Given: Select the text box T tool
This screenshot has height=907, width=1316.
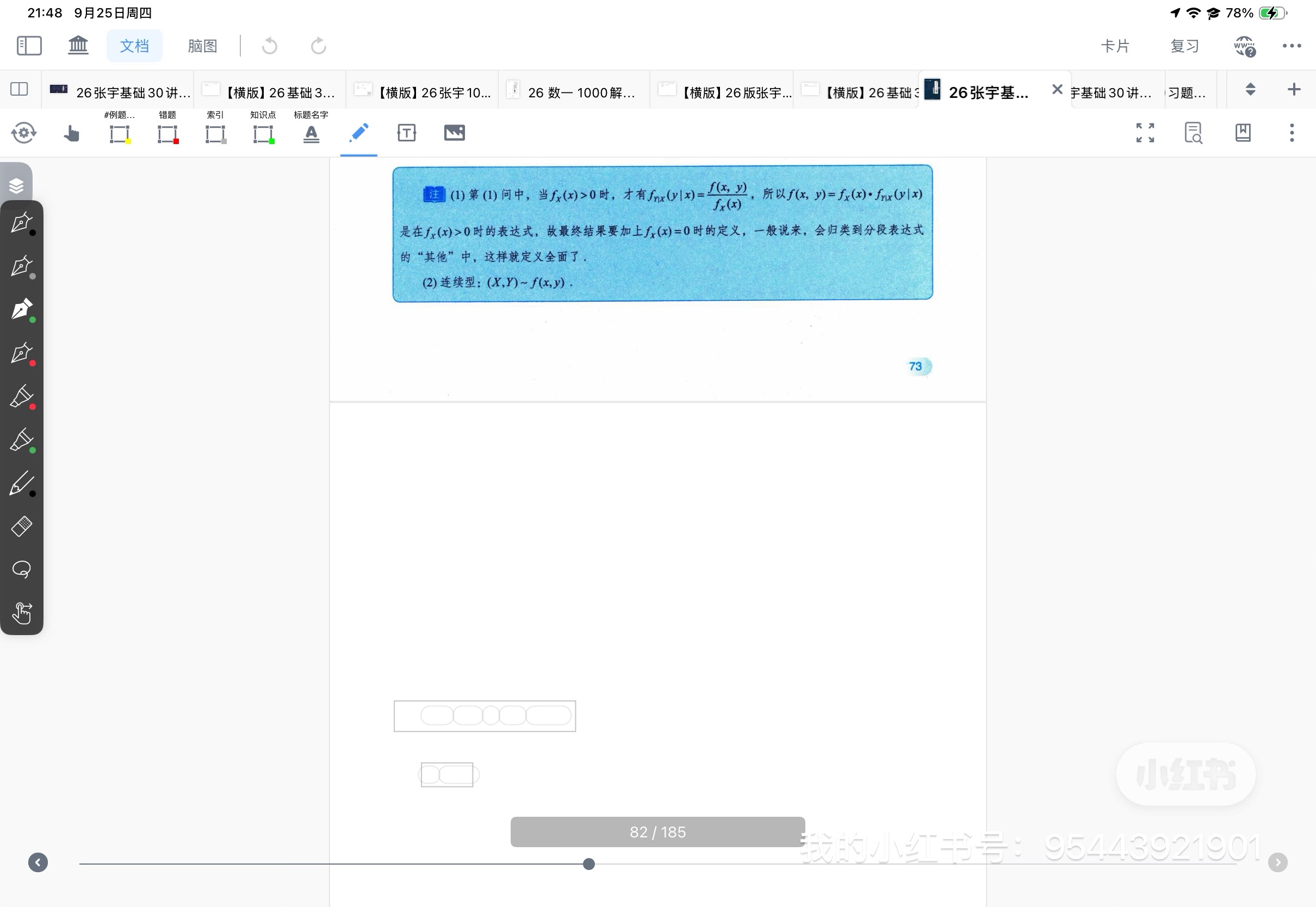Looking at the screenshot, I should point(407,133).
